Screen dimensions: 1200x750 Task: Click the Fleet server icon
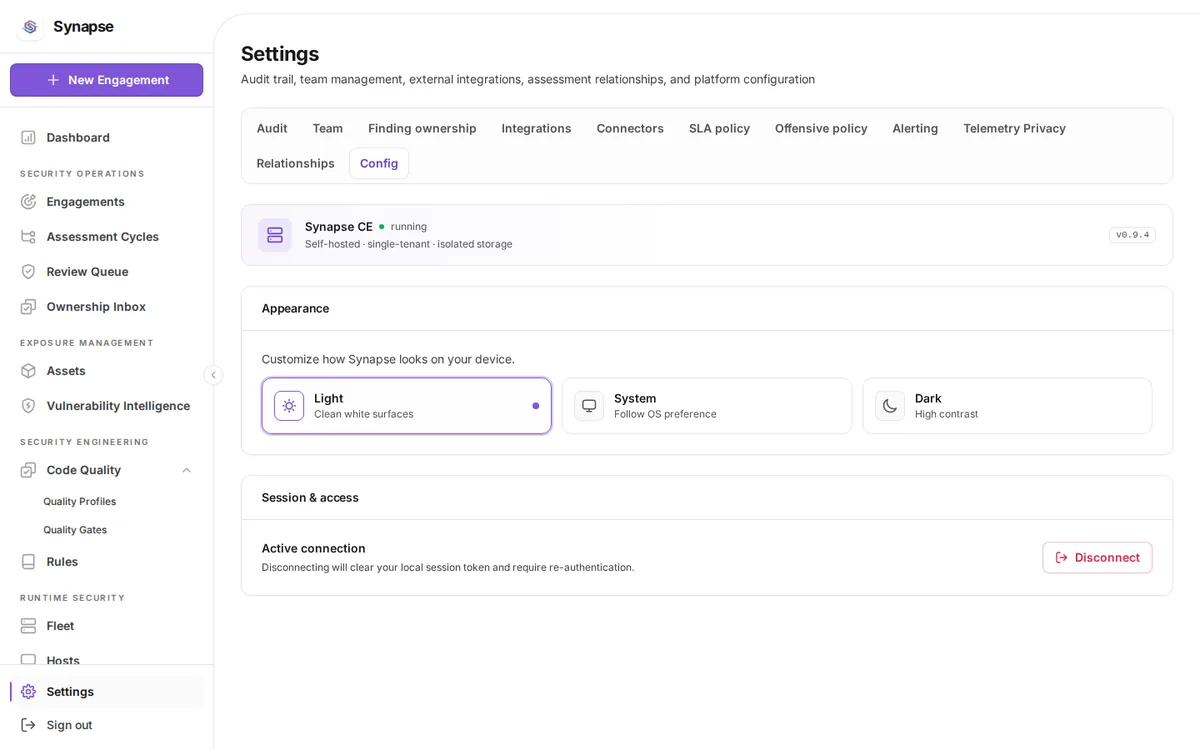pos(28,625)
